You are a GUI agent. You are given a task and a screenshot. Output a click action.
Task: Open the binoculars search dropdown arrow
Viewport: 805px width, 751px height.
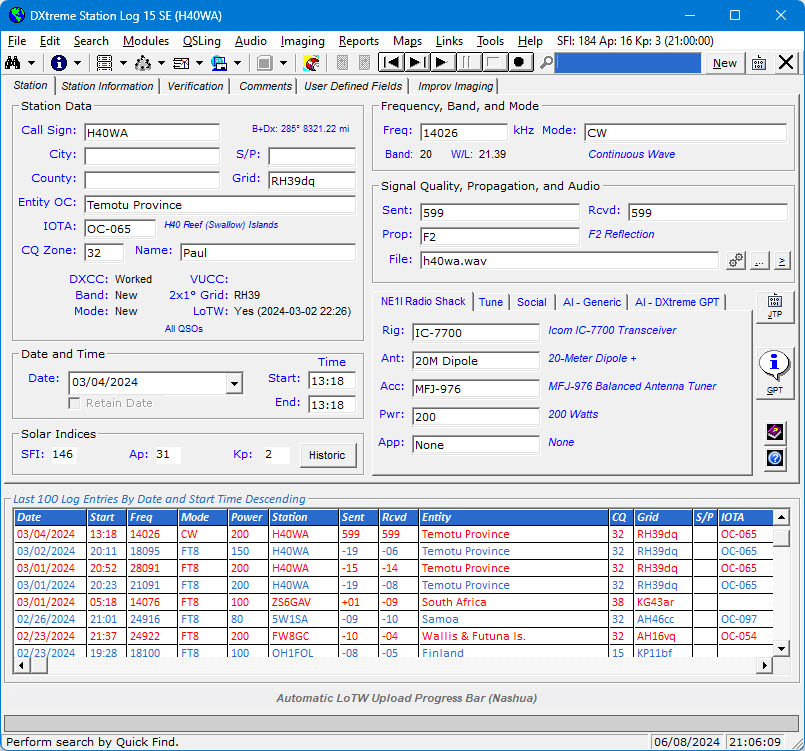click(31, 63)
